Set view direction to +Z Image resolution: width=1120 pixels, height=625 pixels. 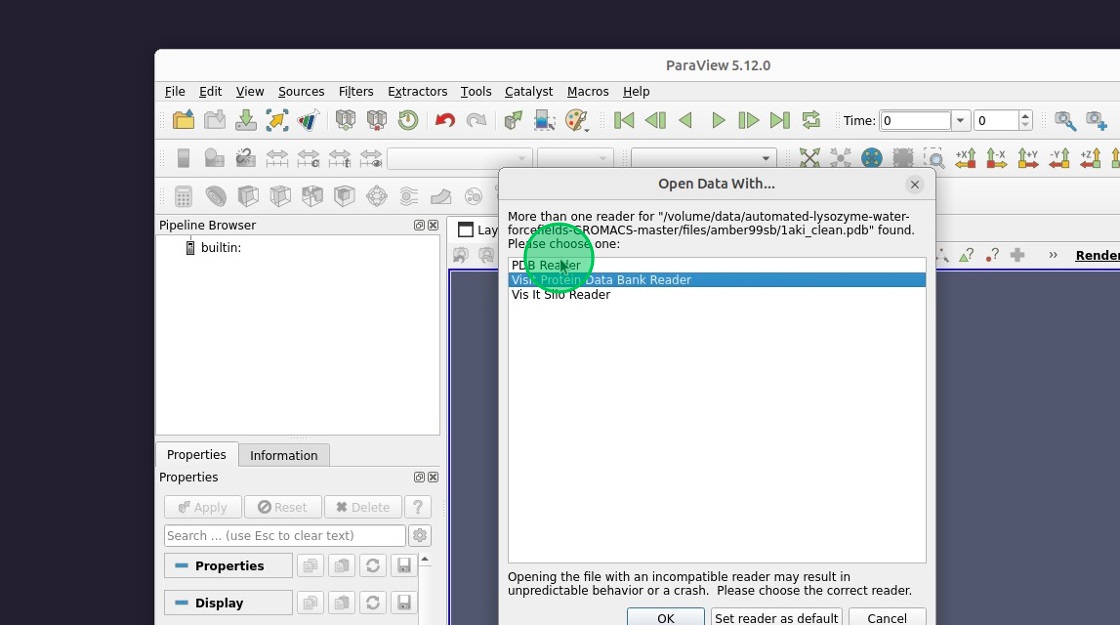[x=1091, y=158]
